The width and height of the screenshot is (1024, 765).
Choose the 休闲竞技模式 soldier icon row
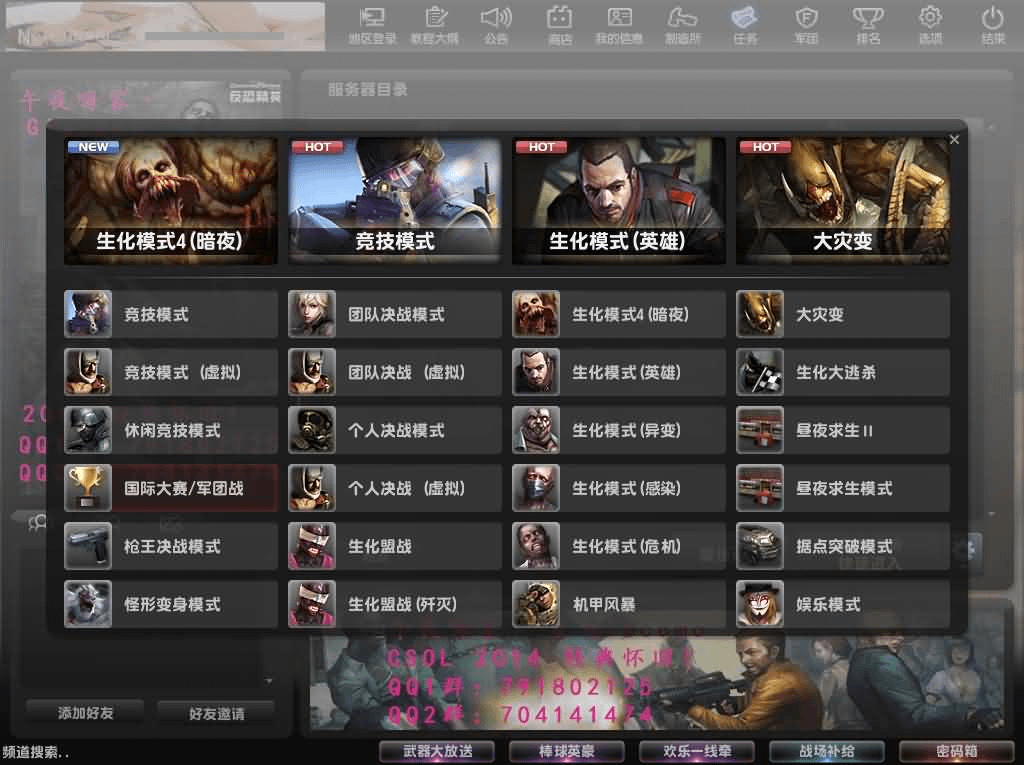(x=170, y=431)
